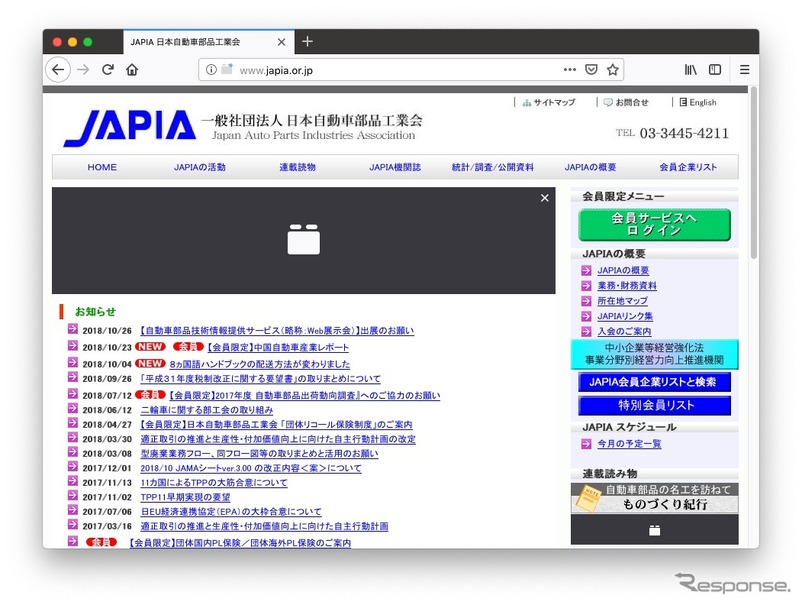This screenshot has width=802, height=605.
Task: Open a new tab with plus button
Action: (x=307, y=41)
